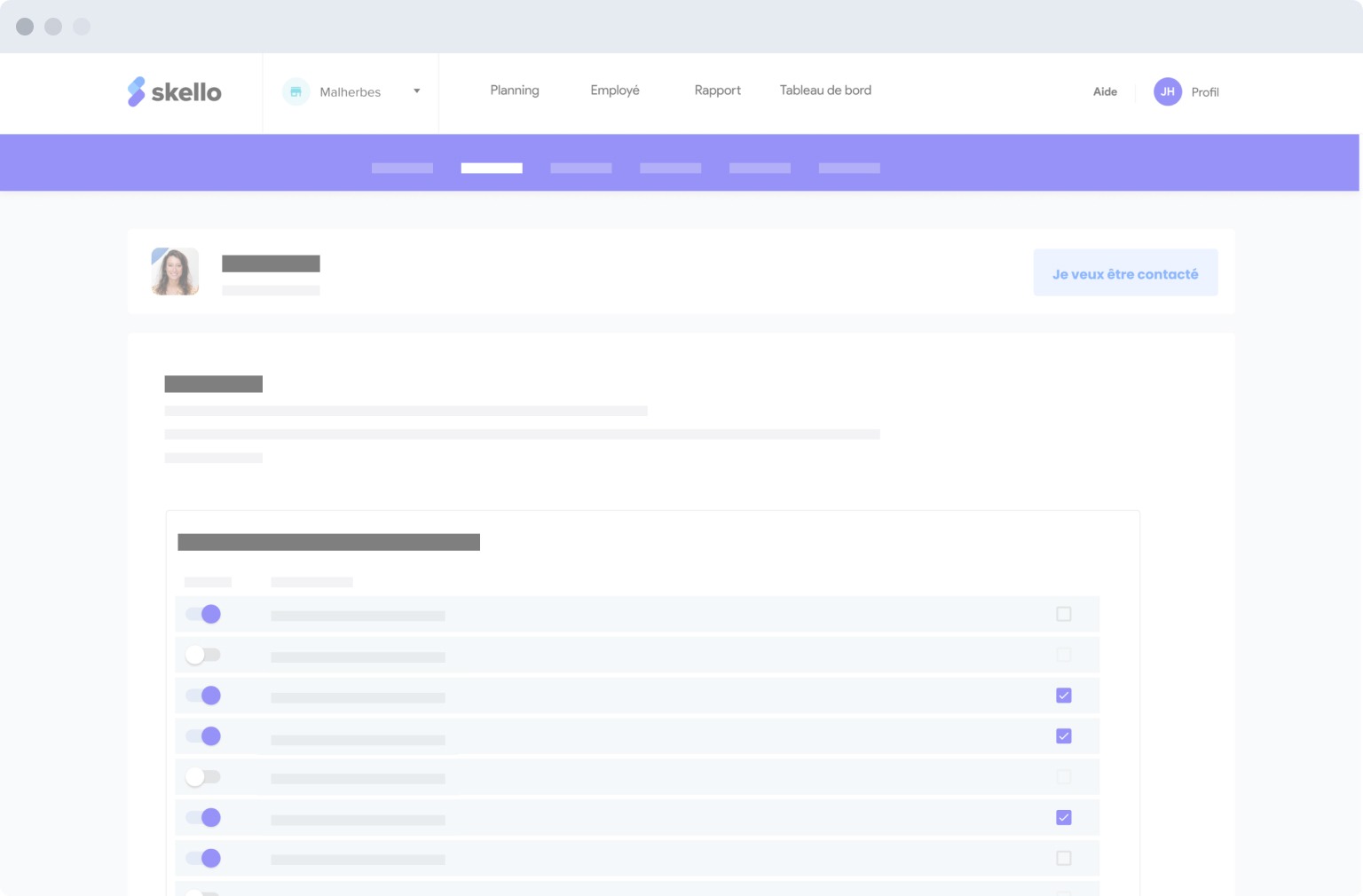The width and height of the screenshot is (1363, 896).
Task: Uncheck the third row checkbox
Action: tap(1064, 696)
